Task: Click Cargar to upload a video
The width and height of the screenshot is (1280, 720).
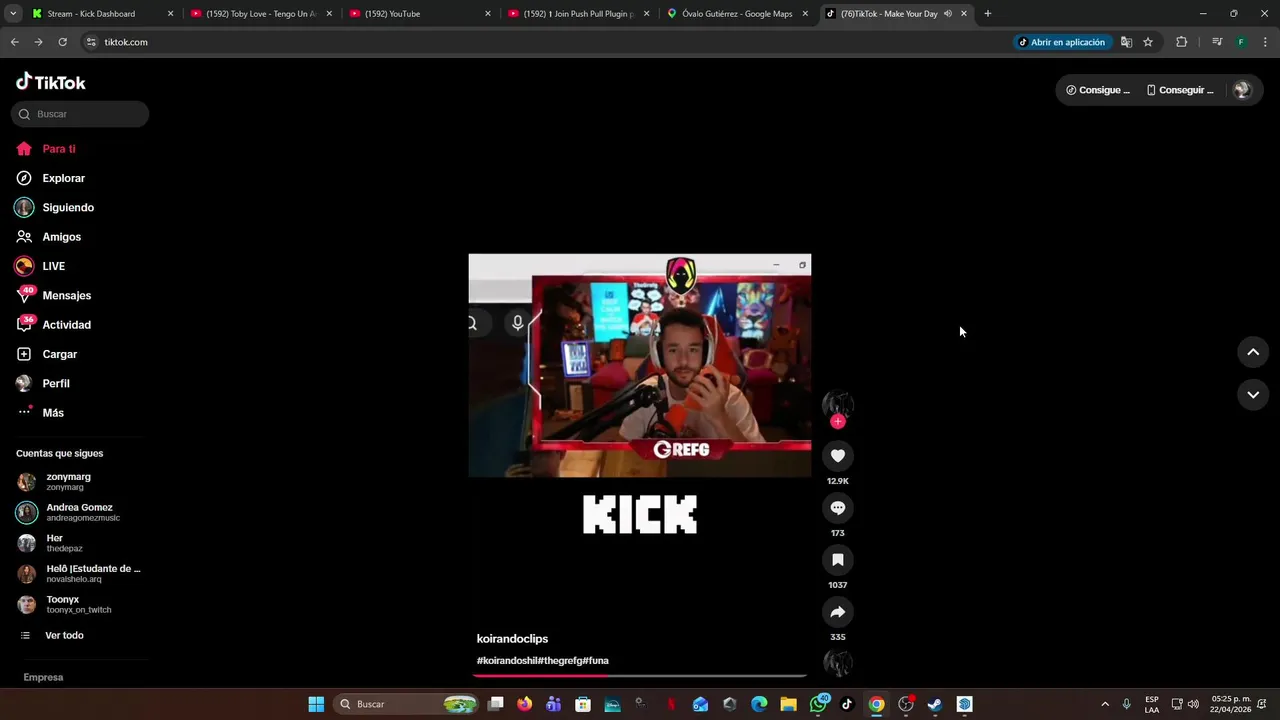Action: [x=46, y=354]
